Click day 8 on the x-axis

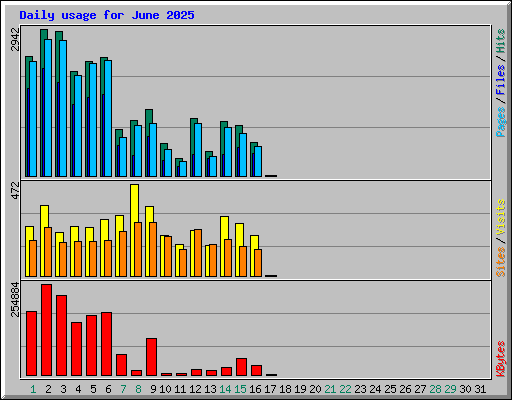138,389
